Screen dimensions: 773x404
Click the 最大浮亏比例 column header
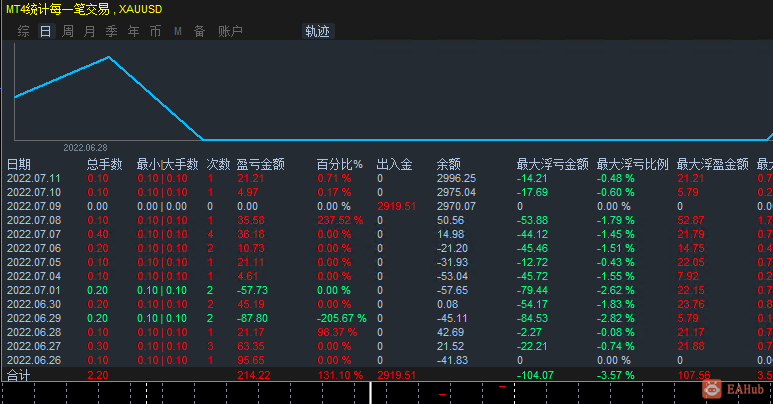(632, 164)
